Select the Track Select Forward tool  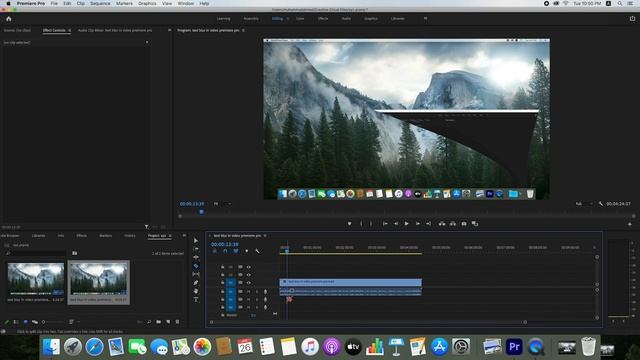[x=196, y=249]
